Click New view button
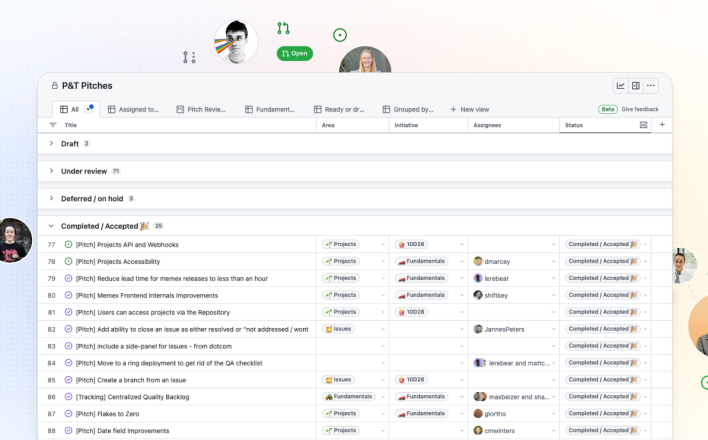This screenshot has width=708, height=440. [470, 109]
